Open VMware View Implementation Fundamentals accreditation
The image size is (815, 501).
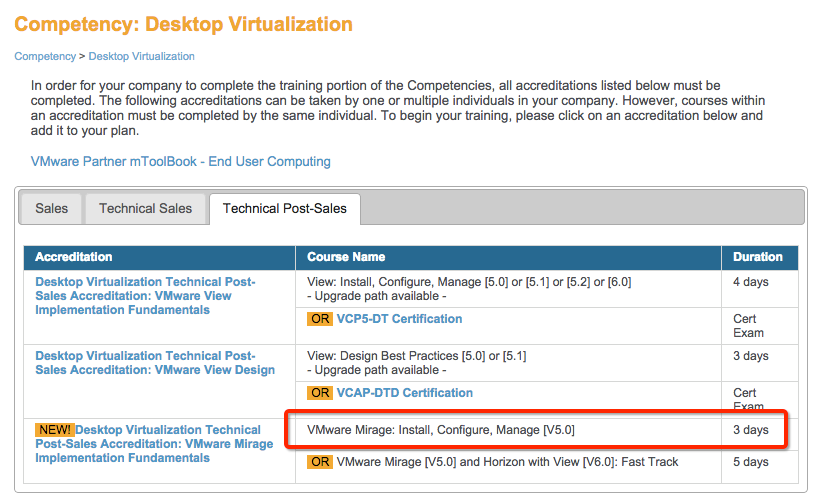coord(146,296)
